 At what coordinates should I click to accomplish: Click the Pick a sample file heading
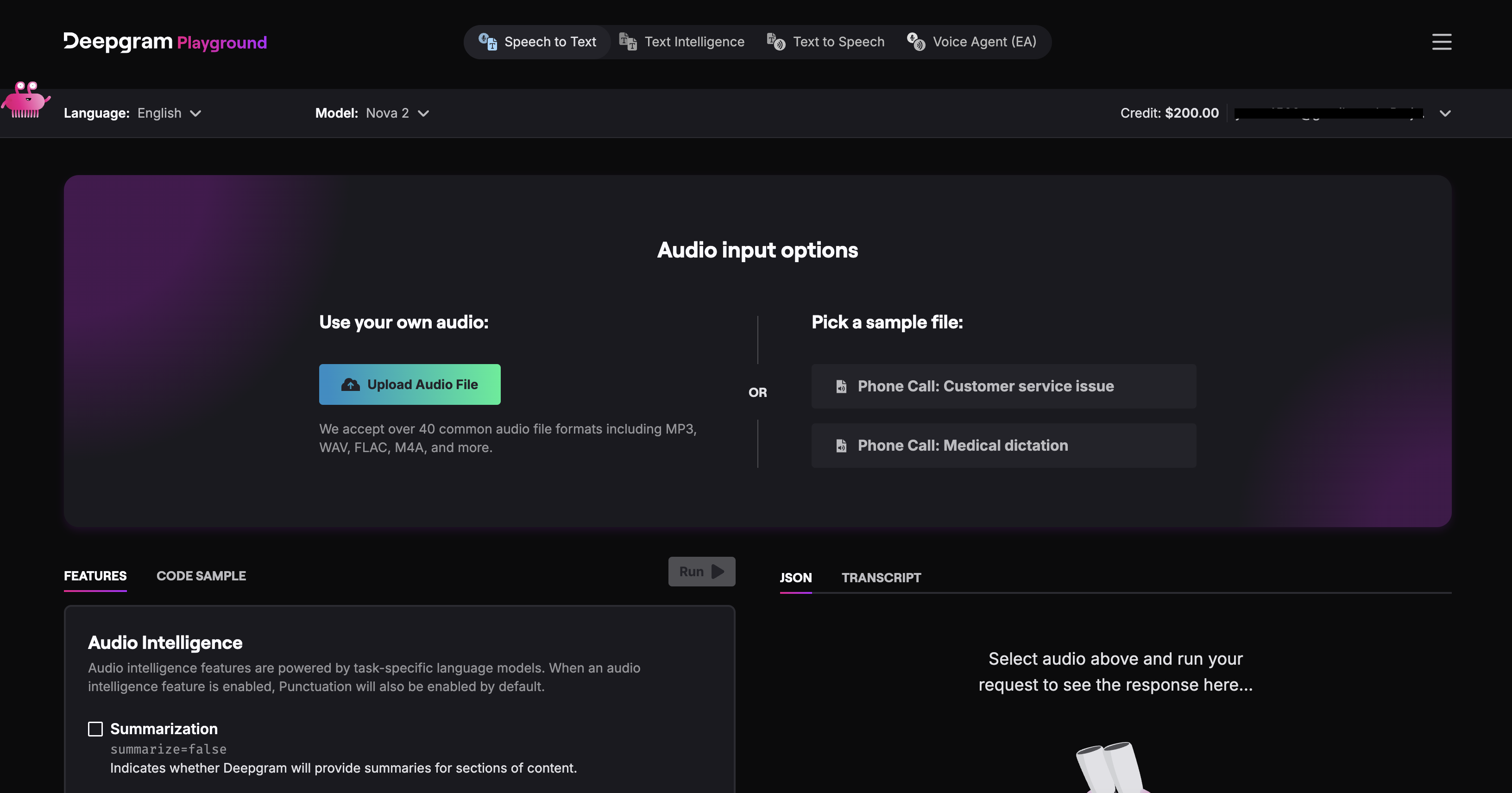coord(887,322)
